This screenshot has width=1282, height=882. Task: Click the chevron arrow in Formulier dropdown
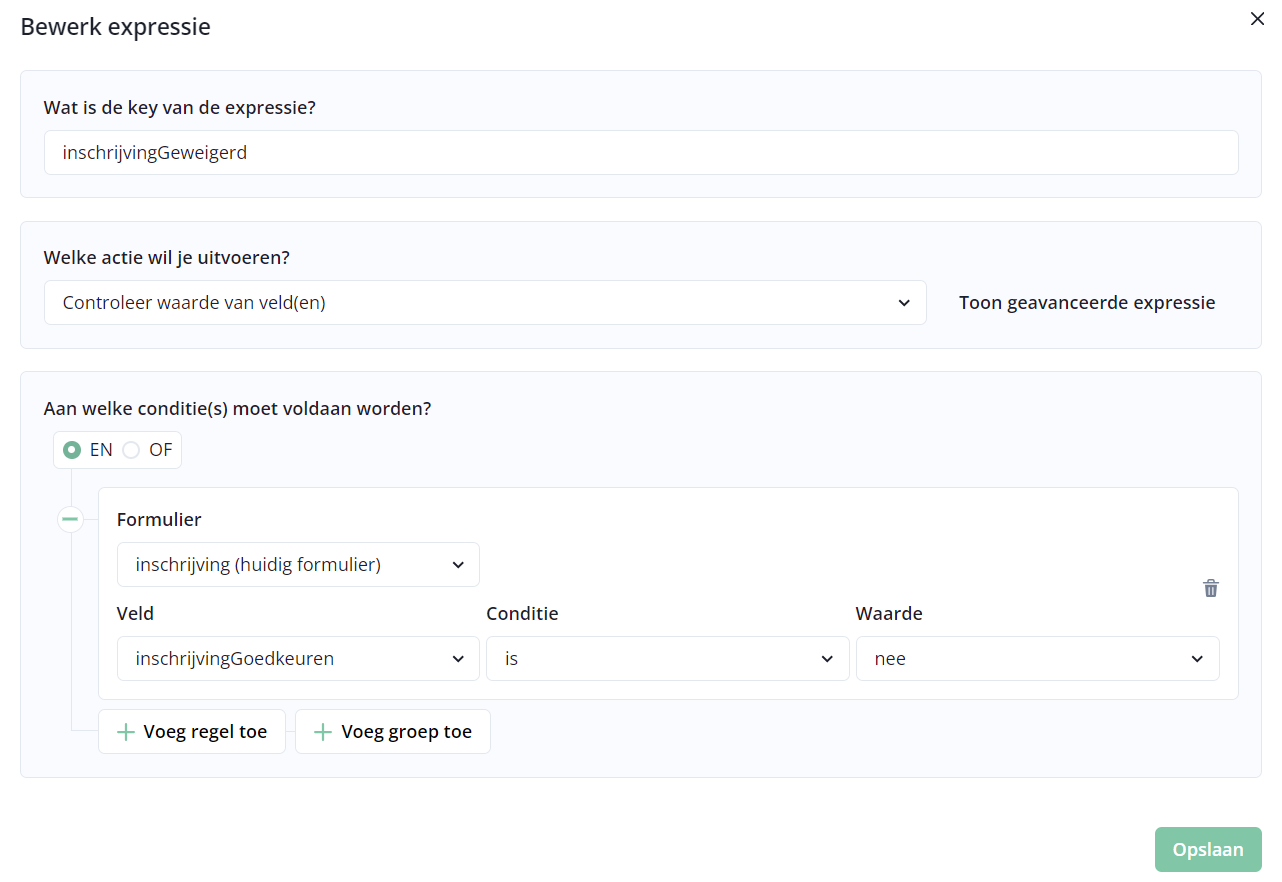(x=458, y=565)
